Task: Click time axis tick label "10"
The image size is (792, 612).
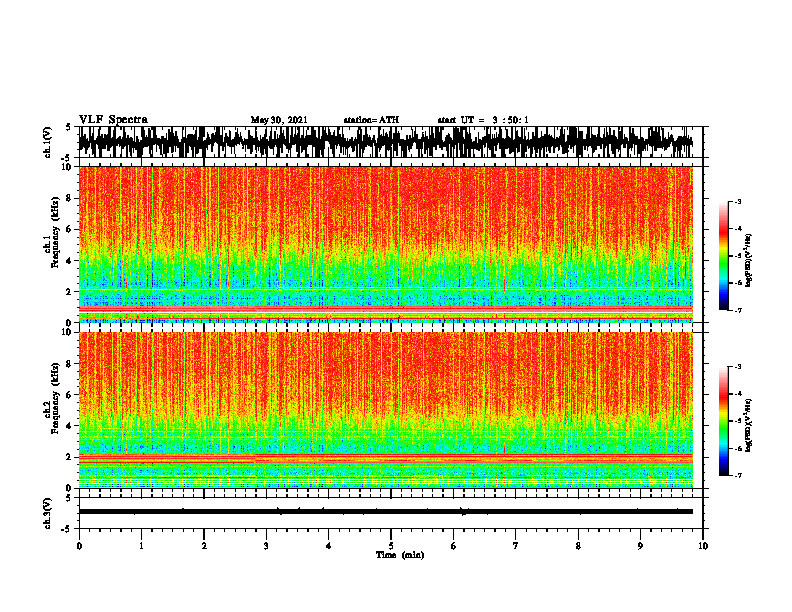Action: (703, 546)
